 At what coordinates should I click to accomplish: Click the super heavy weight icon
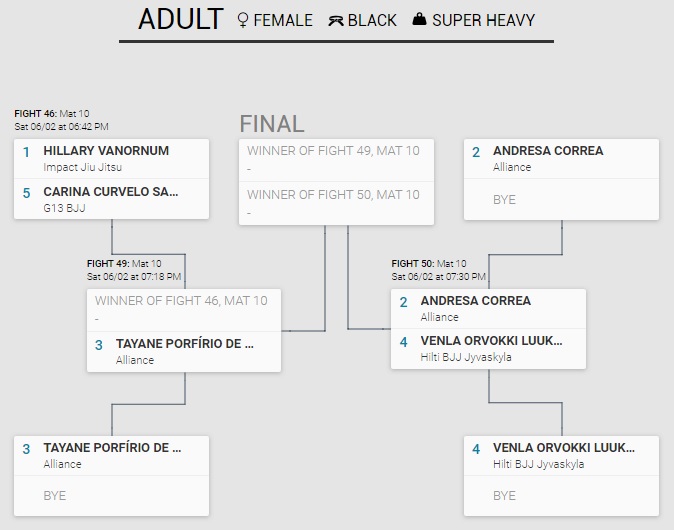point(420,20)
